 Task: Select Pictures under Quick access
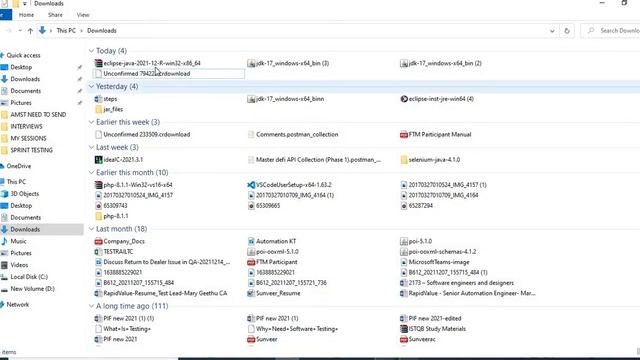pos(21,103)
